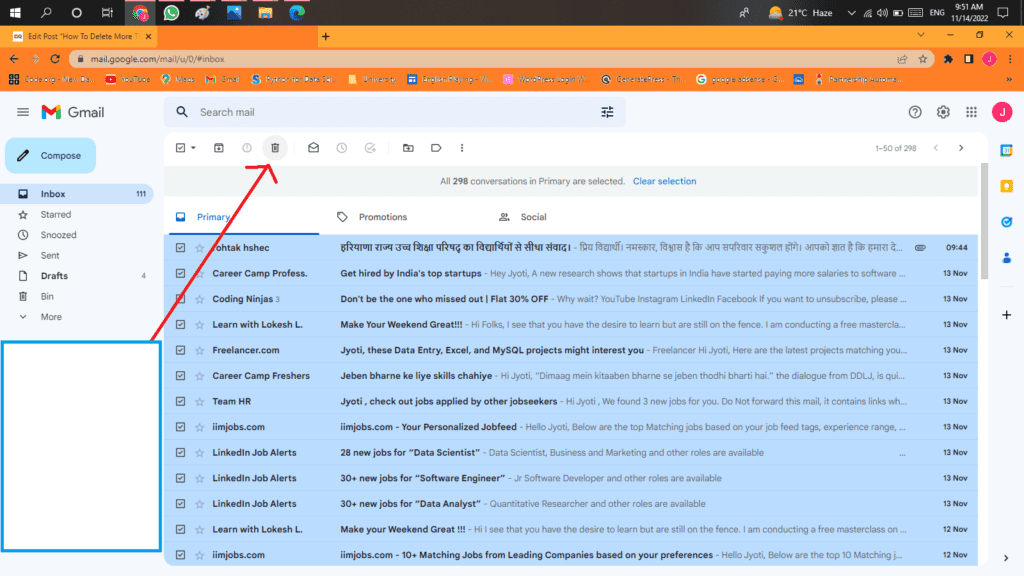
Task: Open the search filter options icon
Action: pyautogui.click(x=607, y=112)
